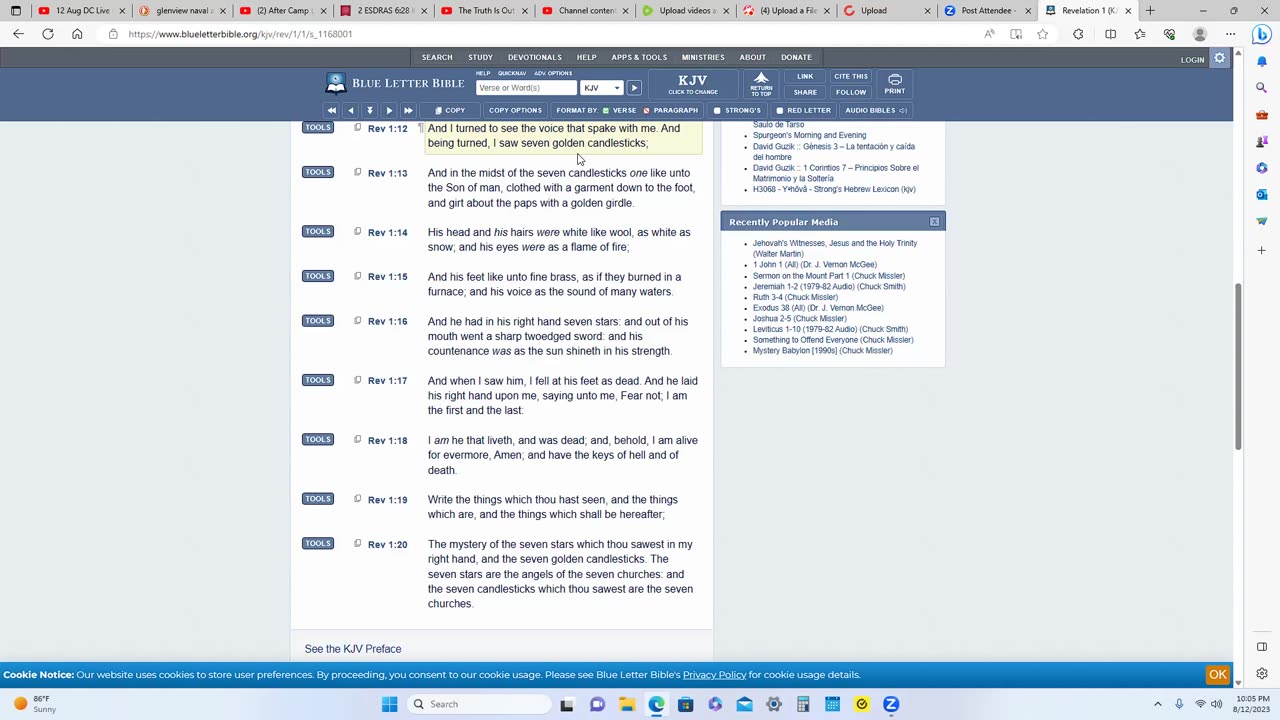
Task: Open the settings gear beside LOGIN
Action: [1220, 59]
